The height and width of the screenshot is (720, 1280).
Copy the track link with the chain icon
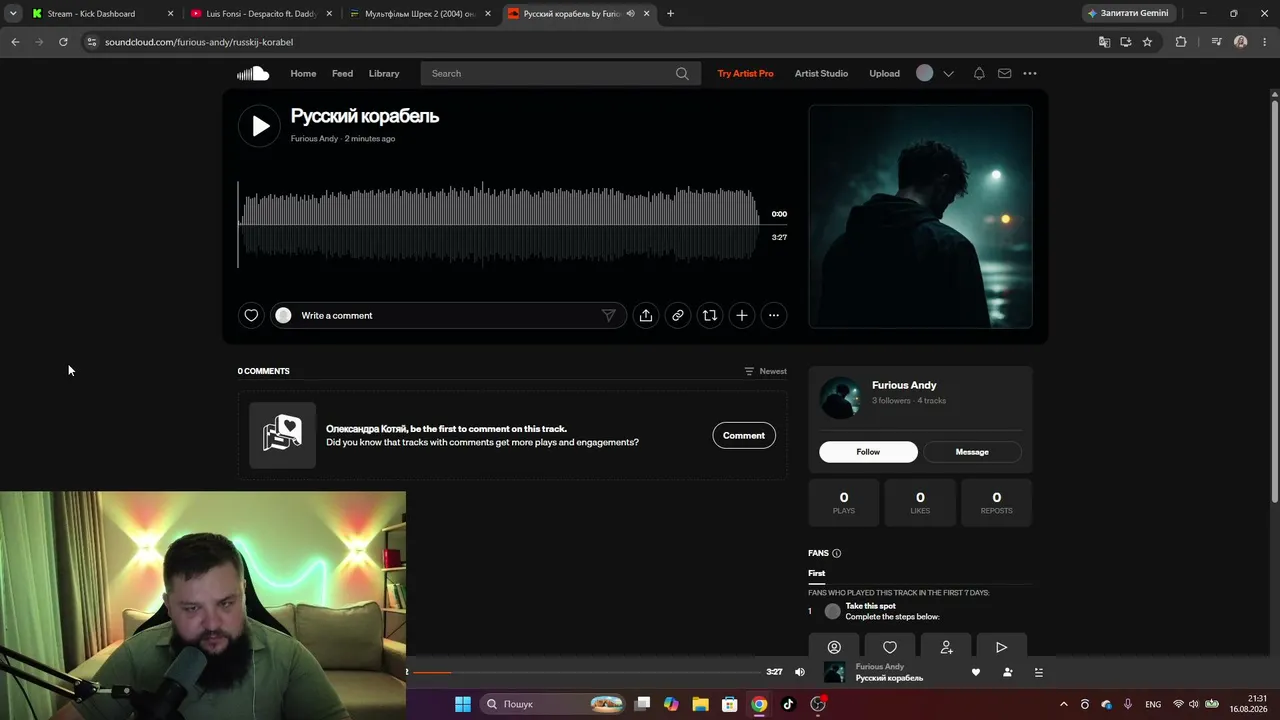pos(678,315)
